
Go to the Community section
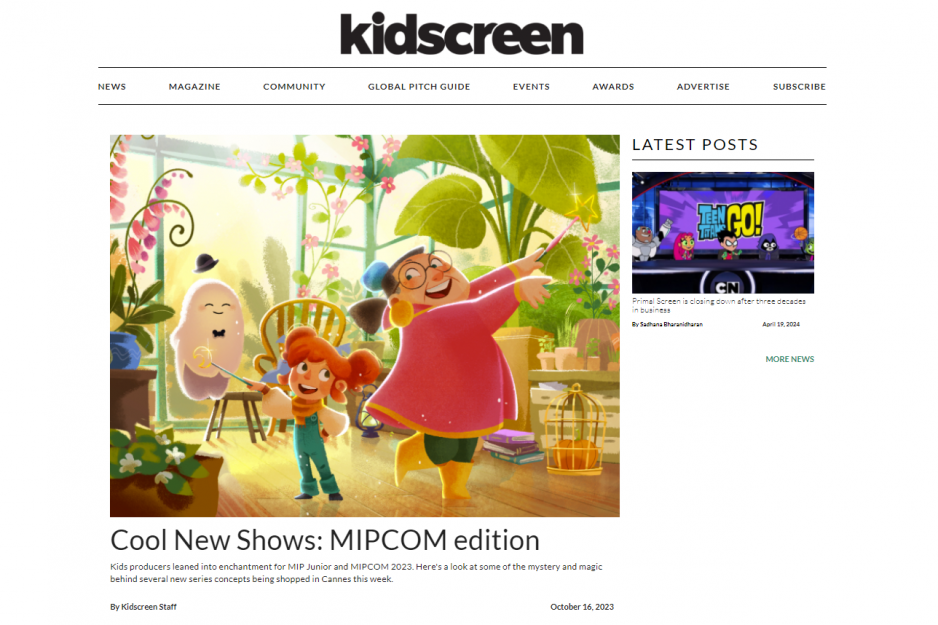[x=294, y=87]
